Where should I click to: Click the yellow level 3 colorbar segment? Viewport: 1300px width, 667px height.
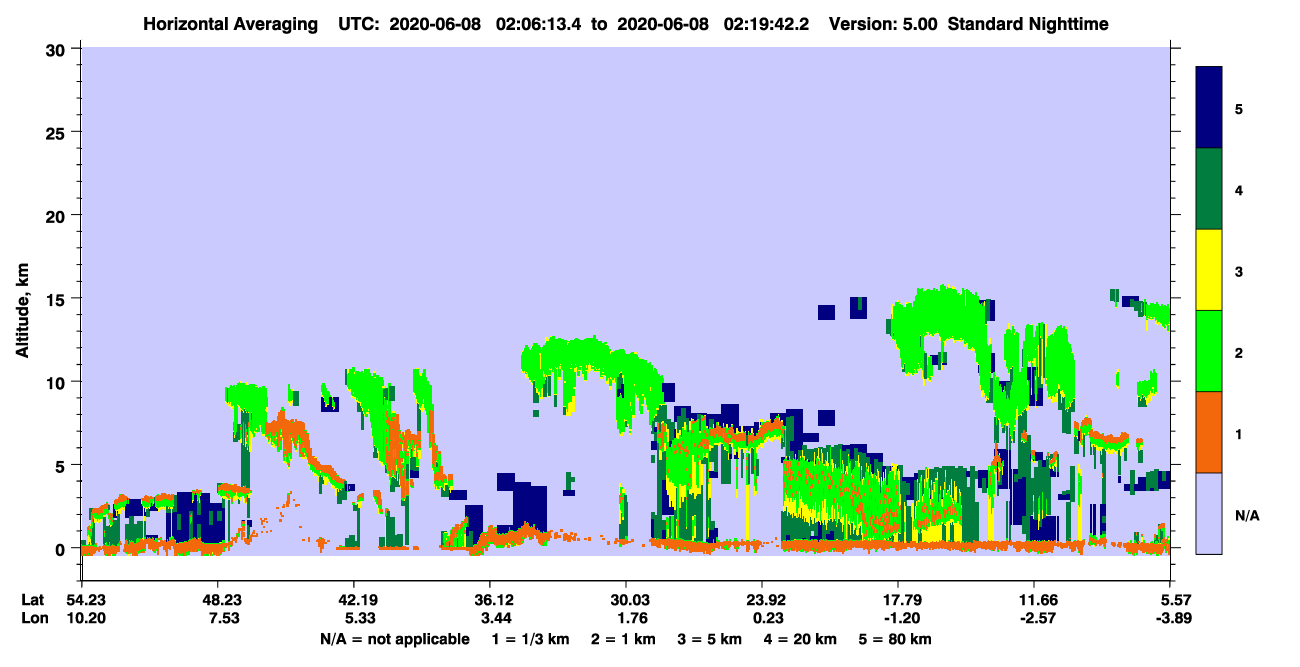tap(1209, 270)
